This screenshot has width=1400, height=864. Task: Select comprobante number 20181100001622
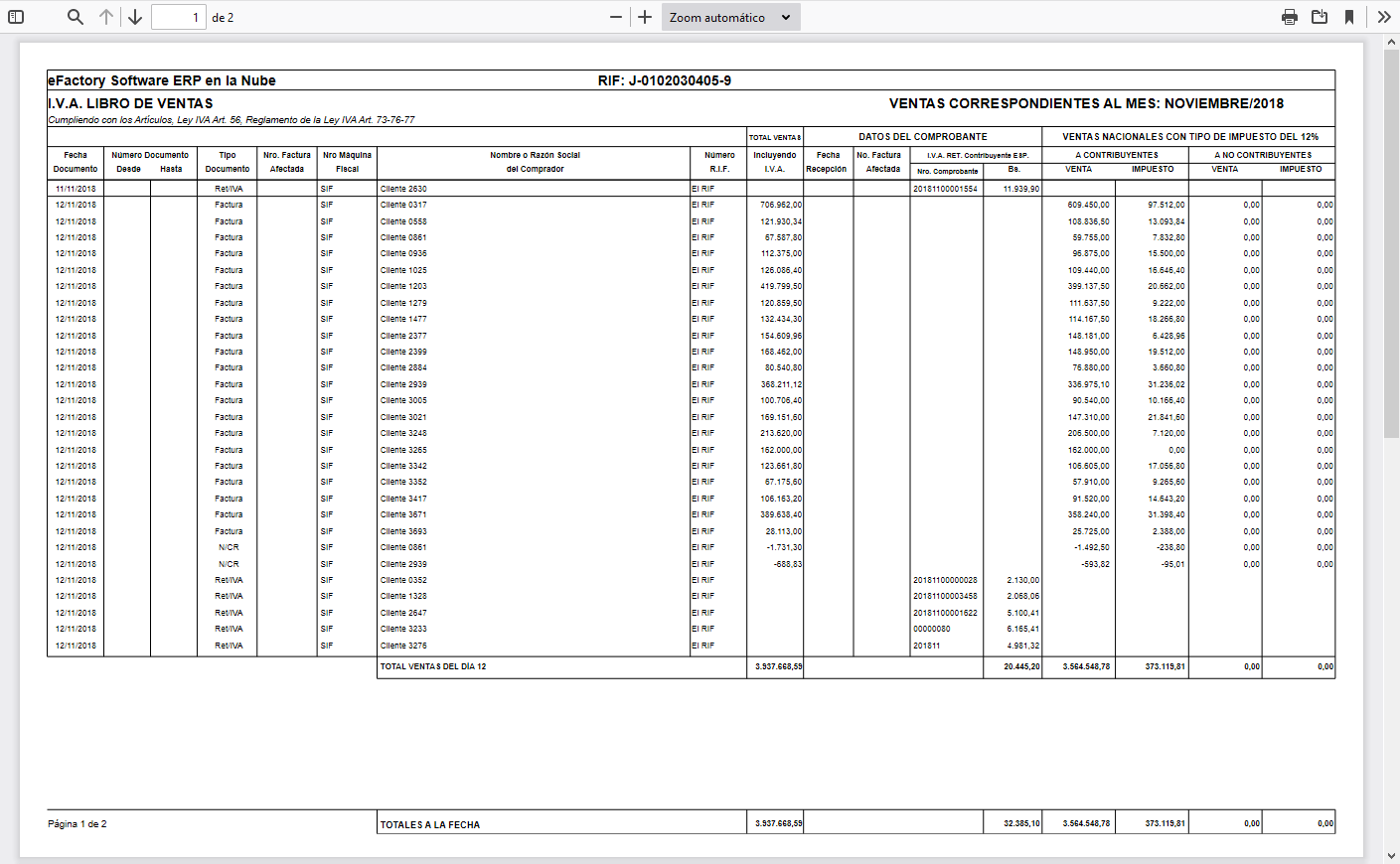pyautogui.click(x=945, y=613)
